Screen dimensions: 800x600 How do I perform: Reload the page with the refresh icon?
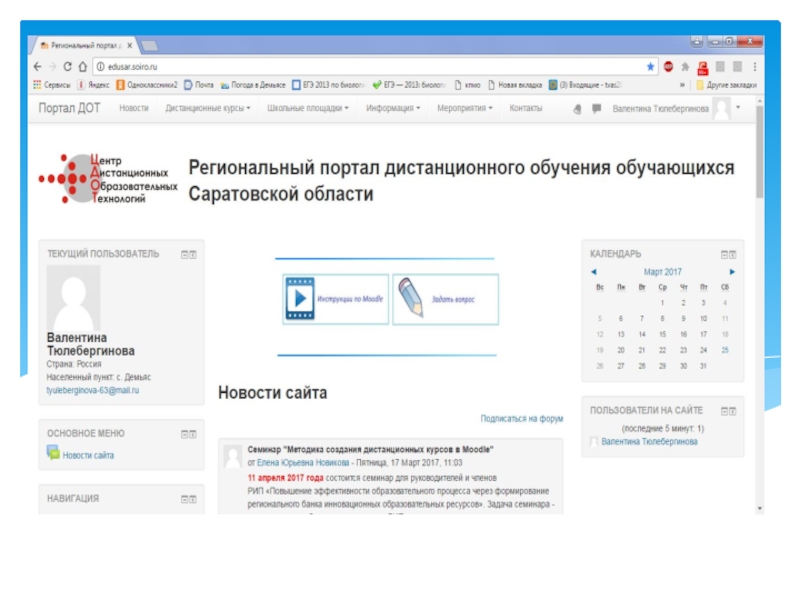point(67,67)
